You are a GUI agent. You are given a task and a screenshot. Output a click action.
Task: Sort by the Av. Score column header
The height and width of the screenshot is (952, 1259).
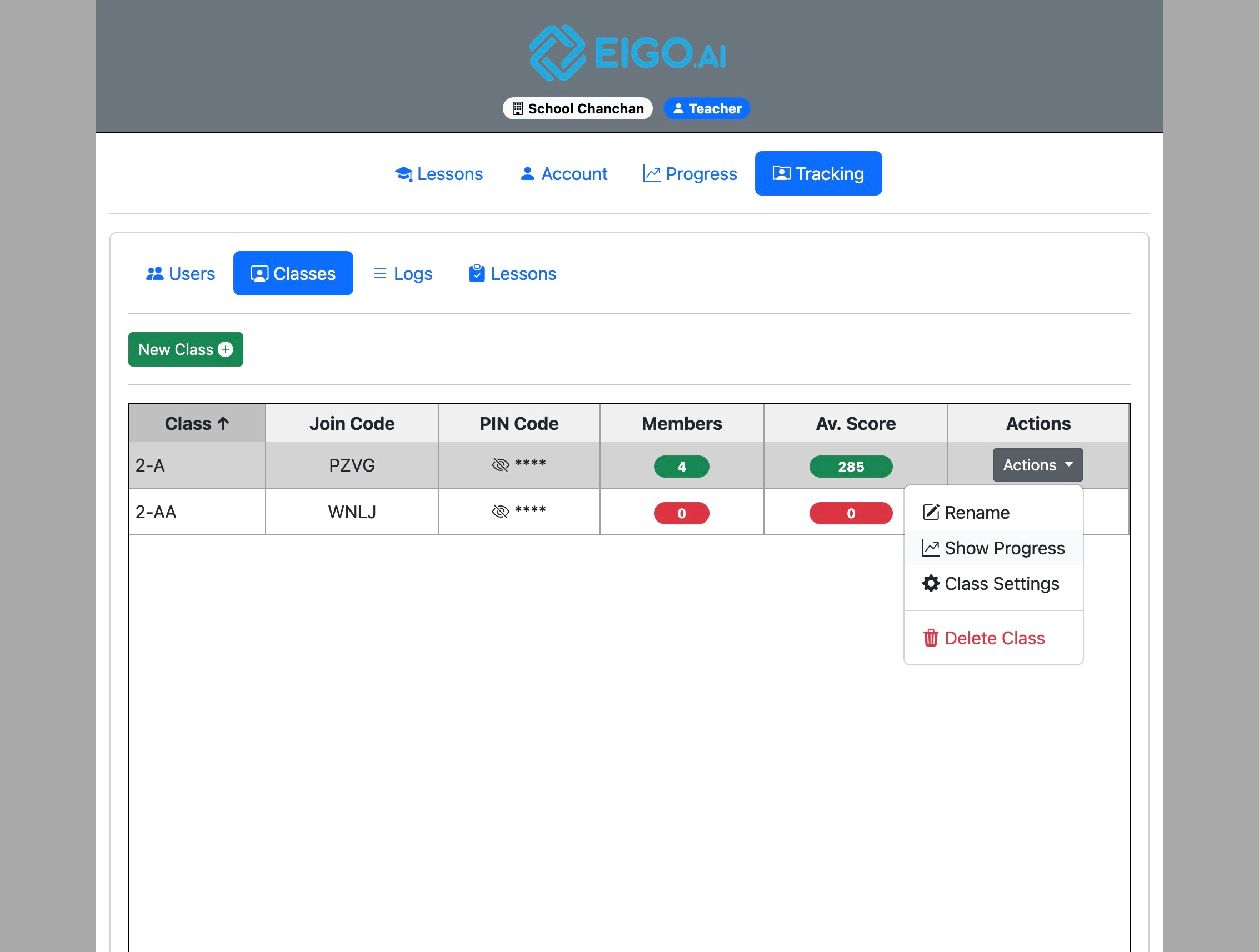[x=856, y=423]
